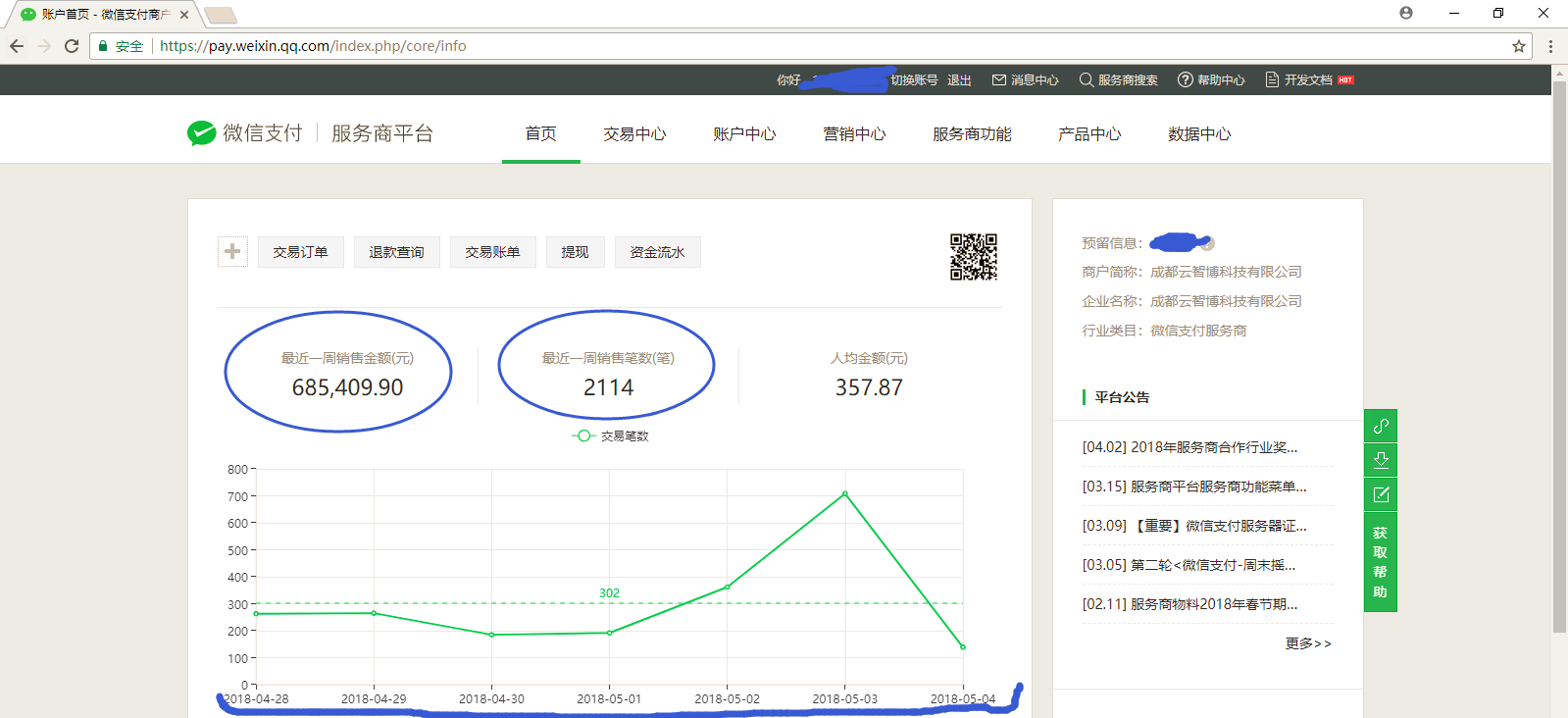Close the 账户首页 browser tab
1568x718 pixels.
click(x=184, y=15)
